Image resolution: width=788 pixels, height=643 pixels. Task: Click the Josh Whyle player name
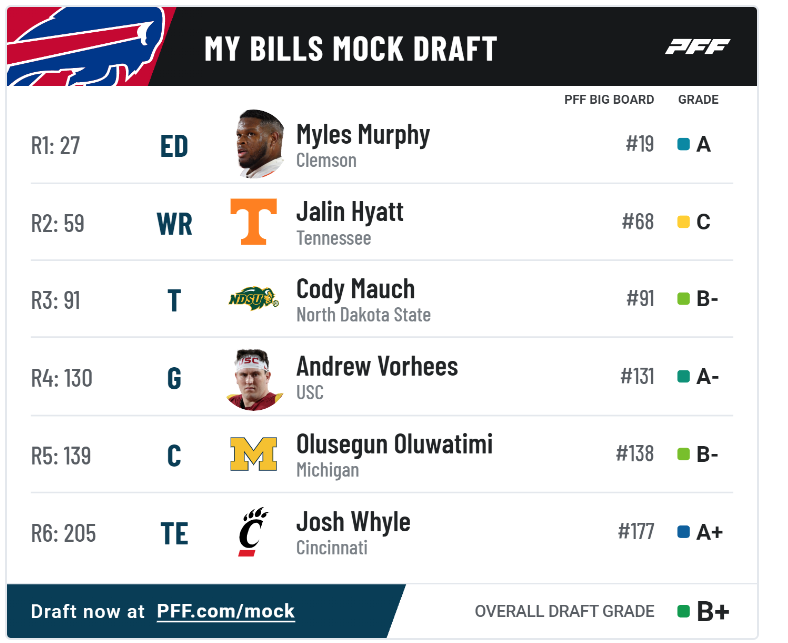click(353, 522)
